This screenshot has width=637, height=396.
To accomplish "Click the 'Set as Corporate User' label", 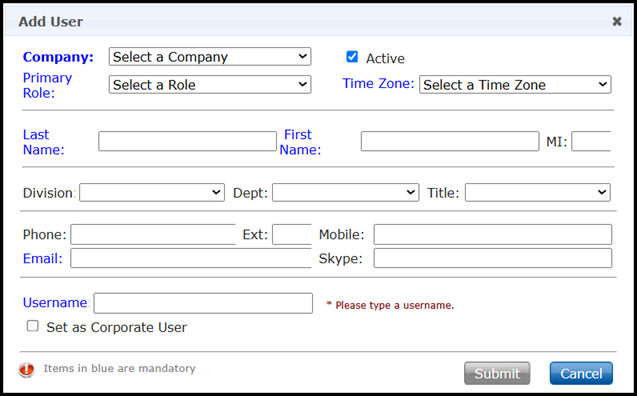I will click(x=117, y=327).
